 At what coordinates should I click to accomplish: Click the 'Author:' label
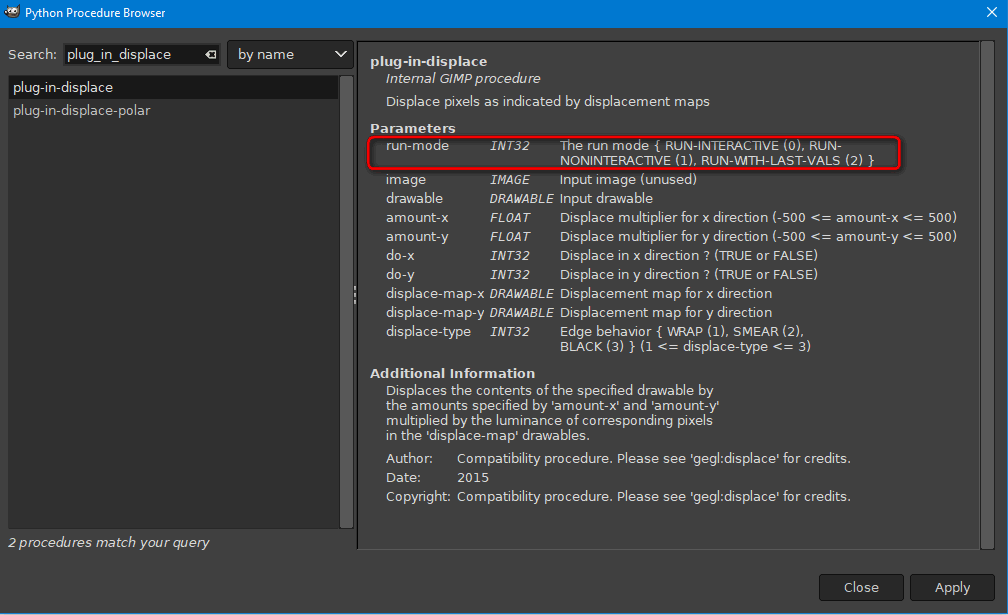pos(410,459)
